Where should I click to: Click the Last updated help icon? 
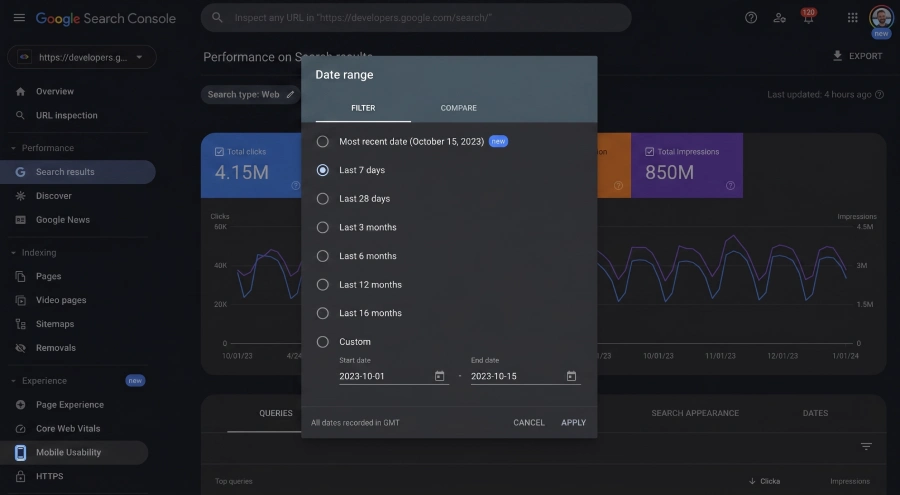879,95
